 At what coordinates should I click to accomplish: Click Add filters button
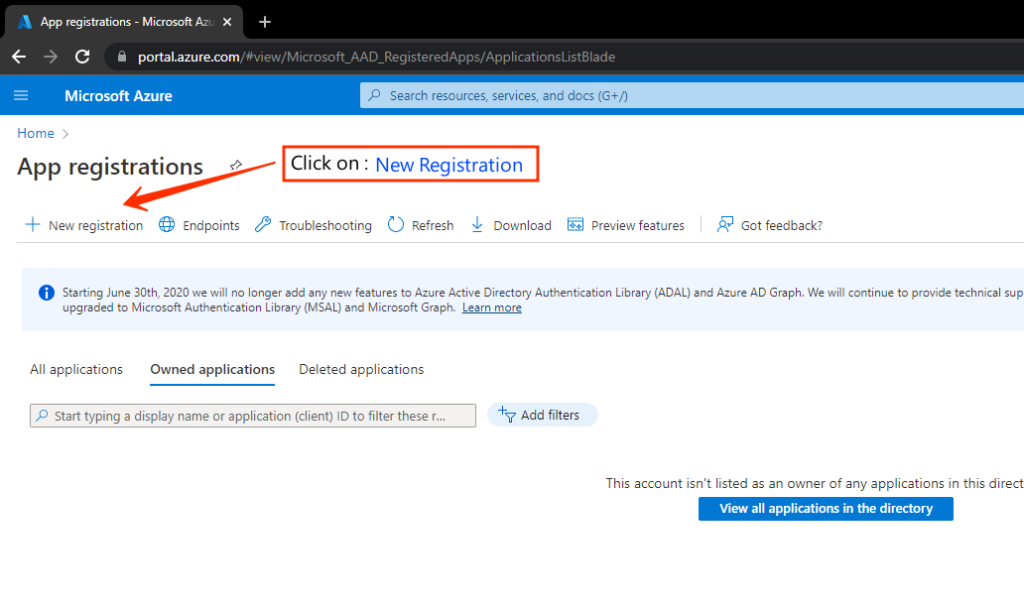[x=542, y=415]
